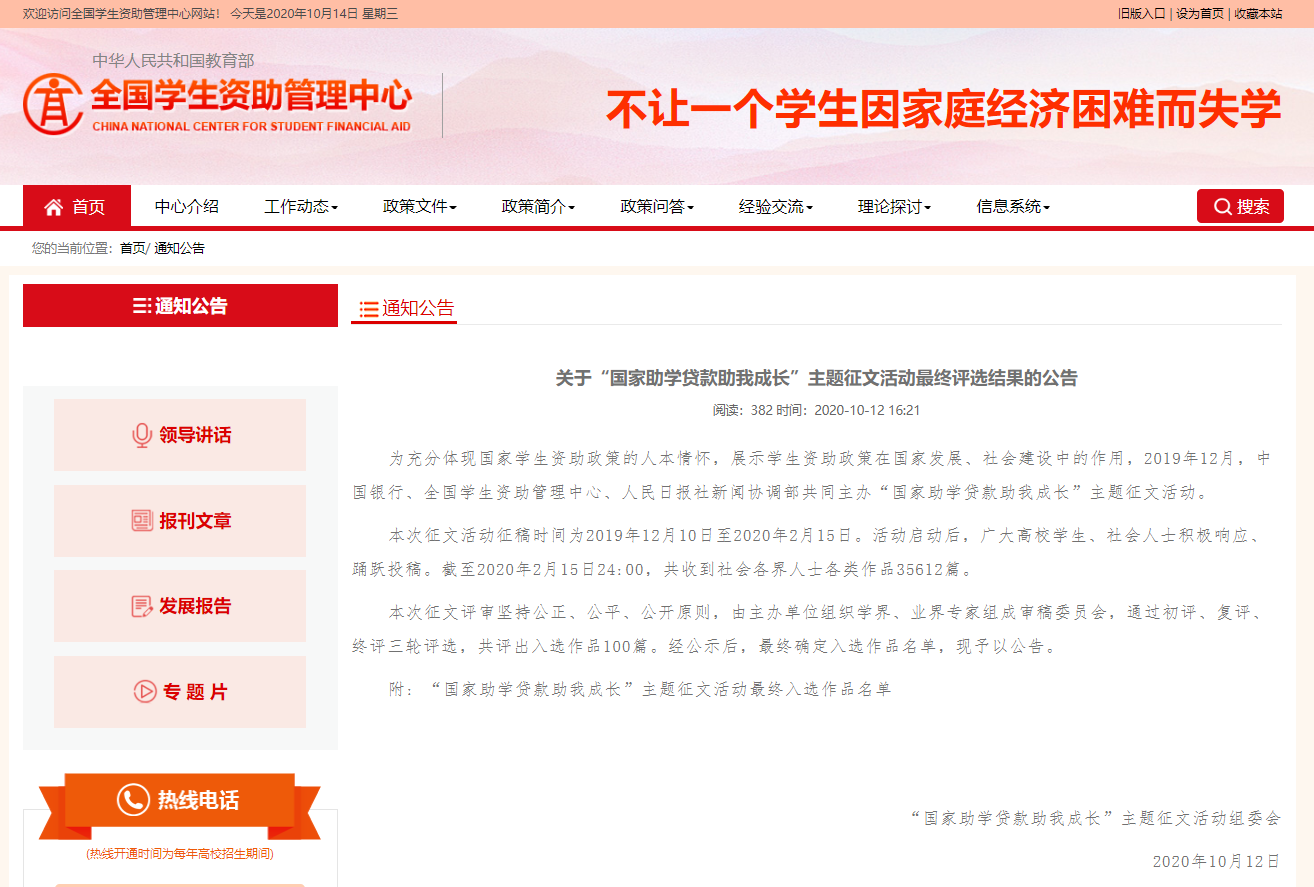Select the 经验交流 navigation menu
1314x887 pixels.
(x=776, y=207)
